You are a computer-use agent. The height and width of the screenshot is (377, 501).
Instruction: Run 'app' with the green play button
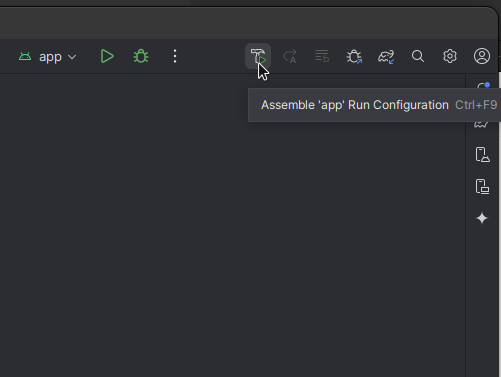[107, 56]
